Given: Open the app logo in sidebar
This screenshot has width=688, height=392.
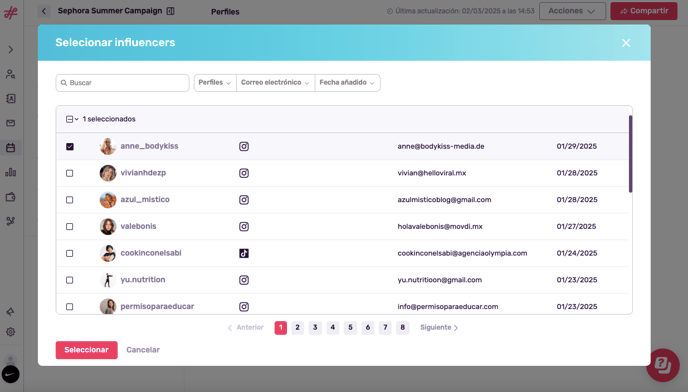Looking at the screenshot, I should tap(11, 13).
